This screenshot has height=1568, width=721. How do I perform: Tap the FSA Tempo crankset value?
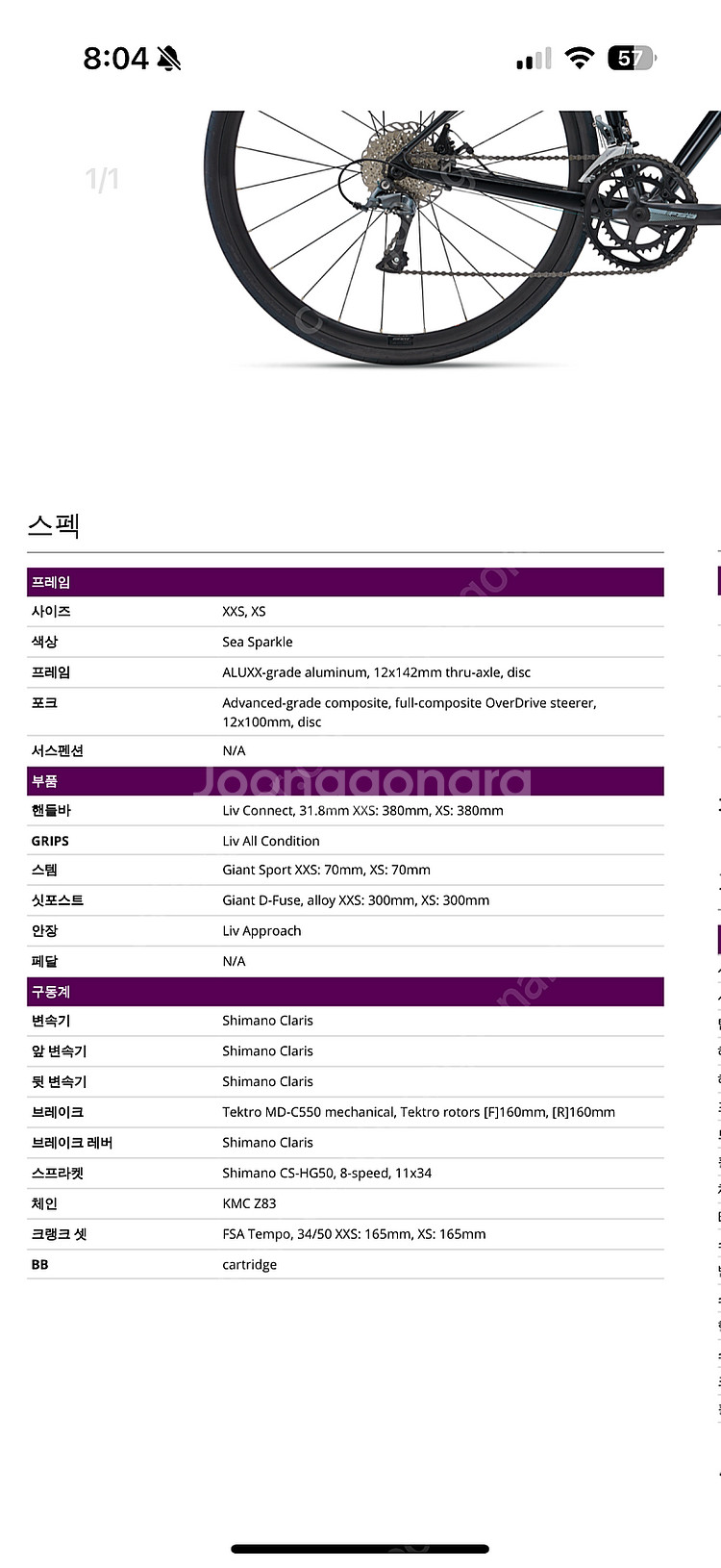tap(354, 1234)
